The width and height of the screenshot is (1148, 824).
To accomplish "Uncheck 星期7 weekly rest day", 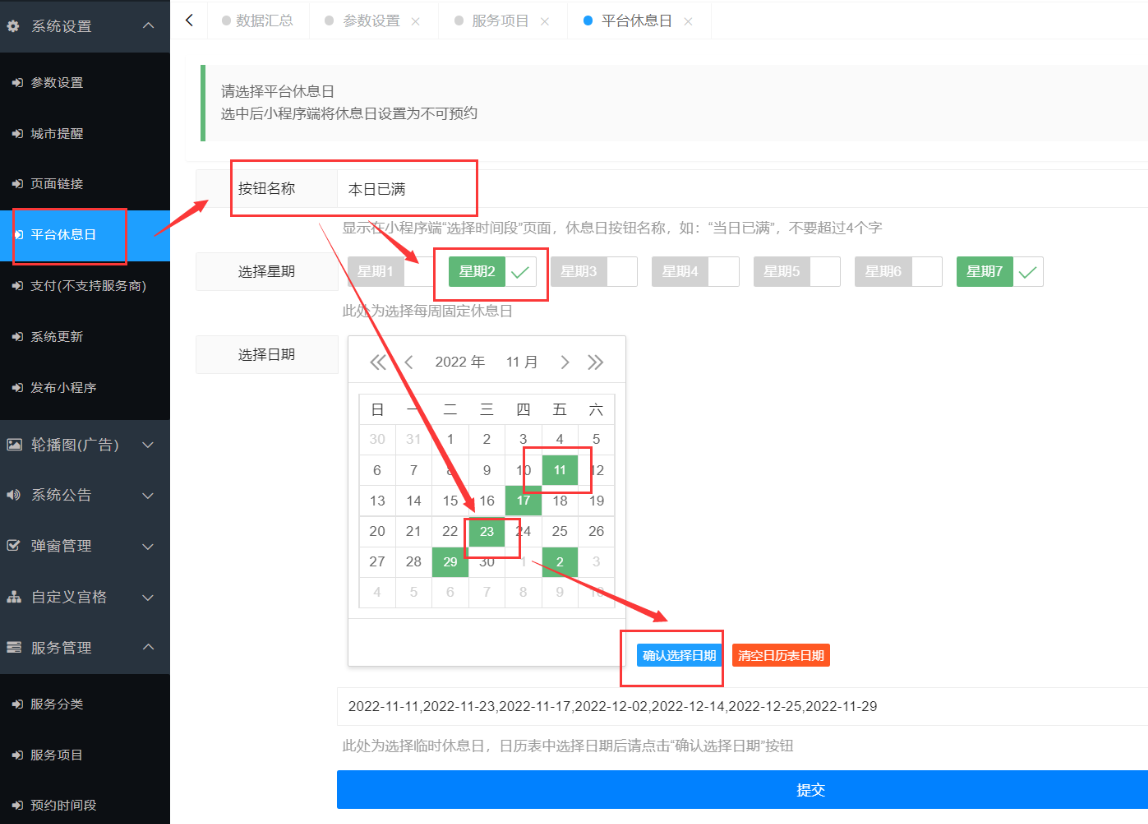I will click(x=1000, y=272).
